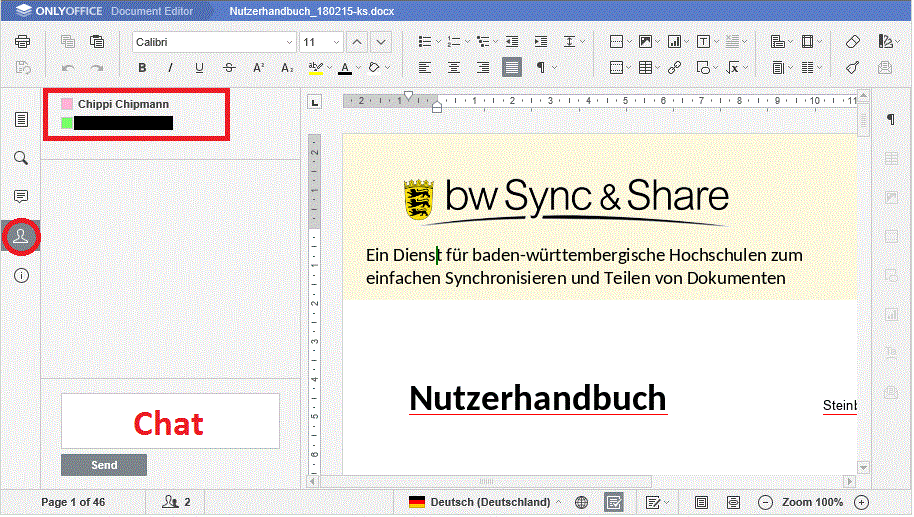Click the Paste icon
The width and height of the screenshot is (914, 517).
tap(97, 42)
